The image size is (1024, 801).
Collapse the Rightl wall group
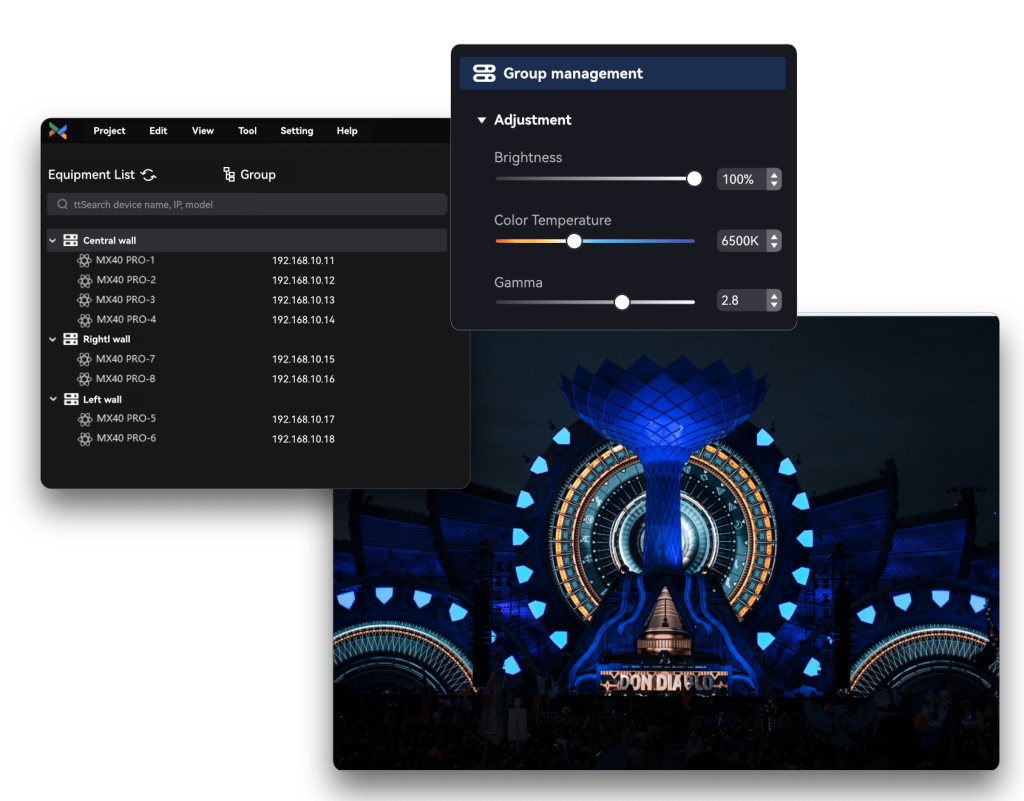(x=52, y=339)
